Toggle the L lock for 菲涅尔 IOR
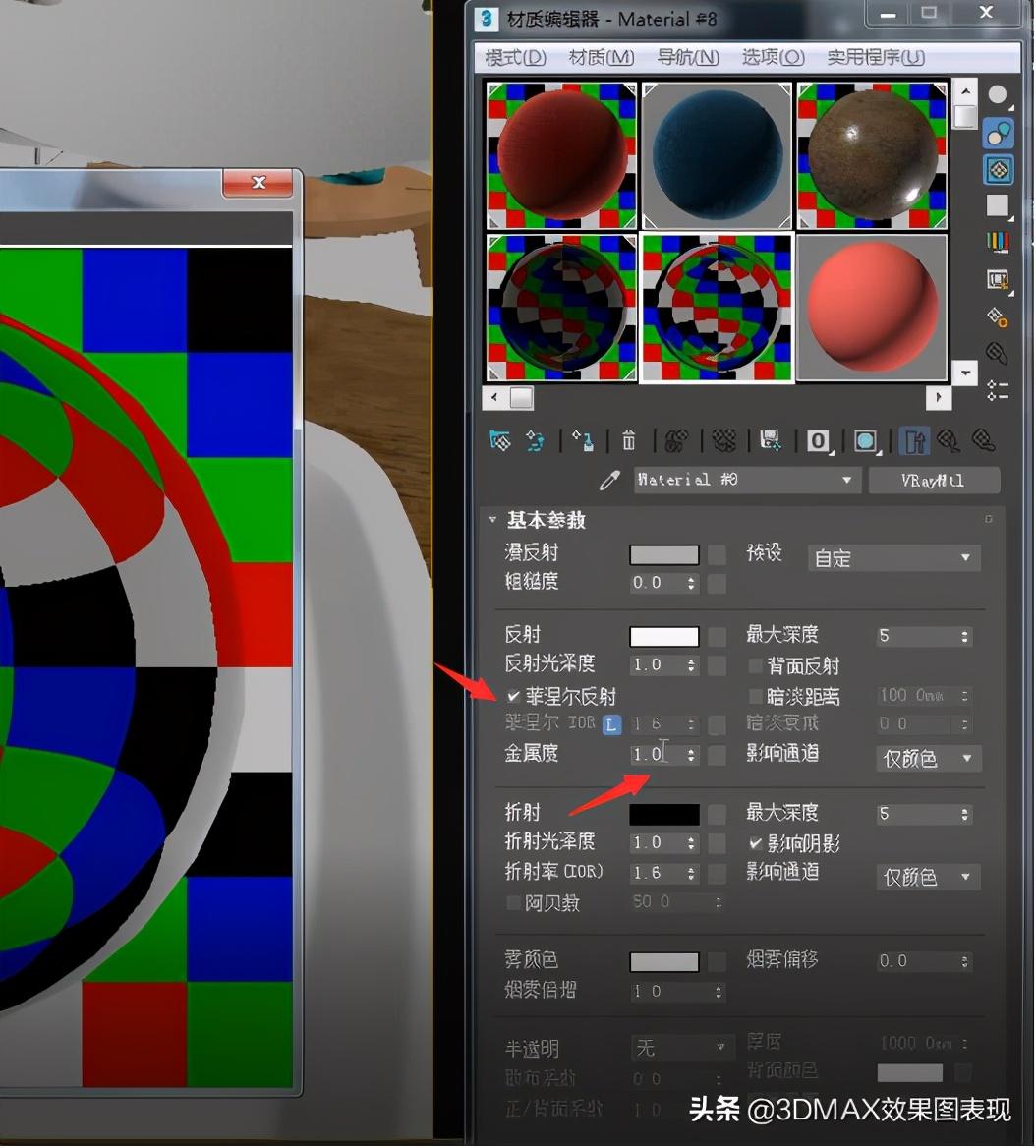 tap(612, 724)
